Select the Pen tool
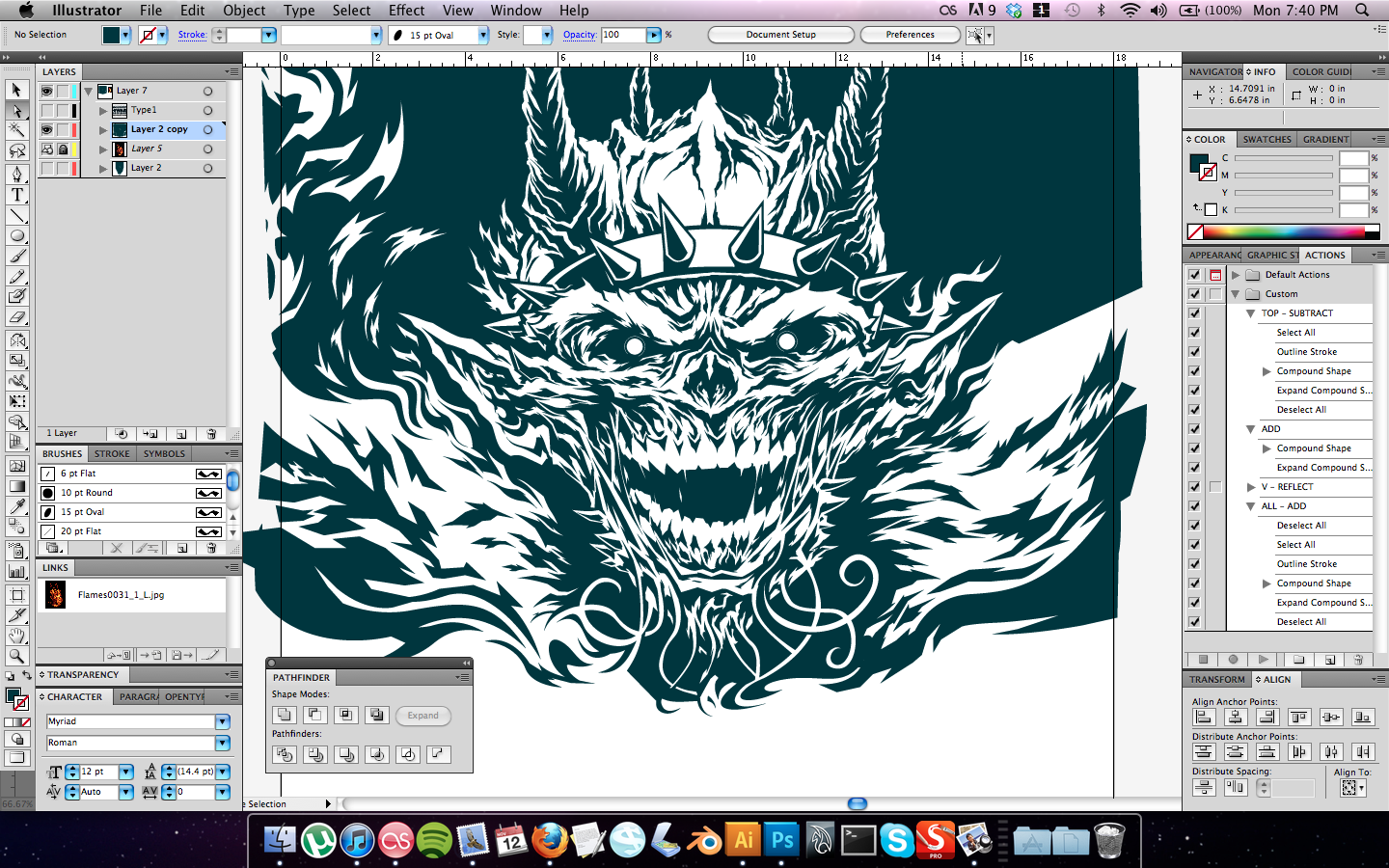The image size is (1389, 868). click(16, 174)
